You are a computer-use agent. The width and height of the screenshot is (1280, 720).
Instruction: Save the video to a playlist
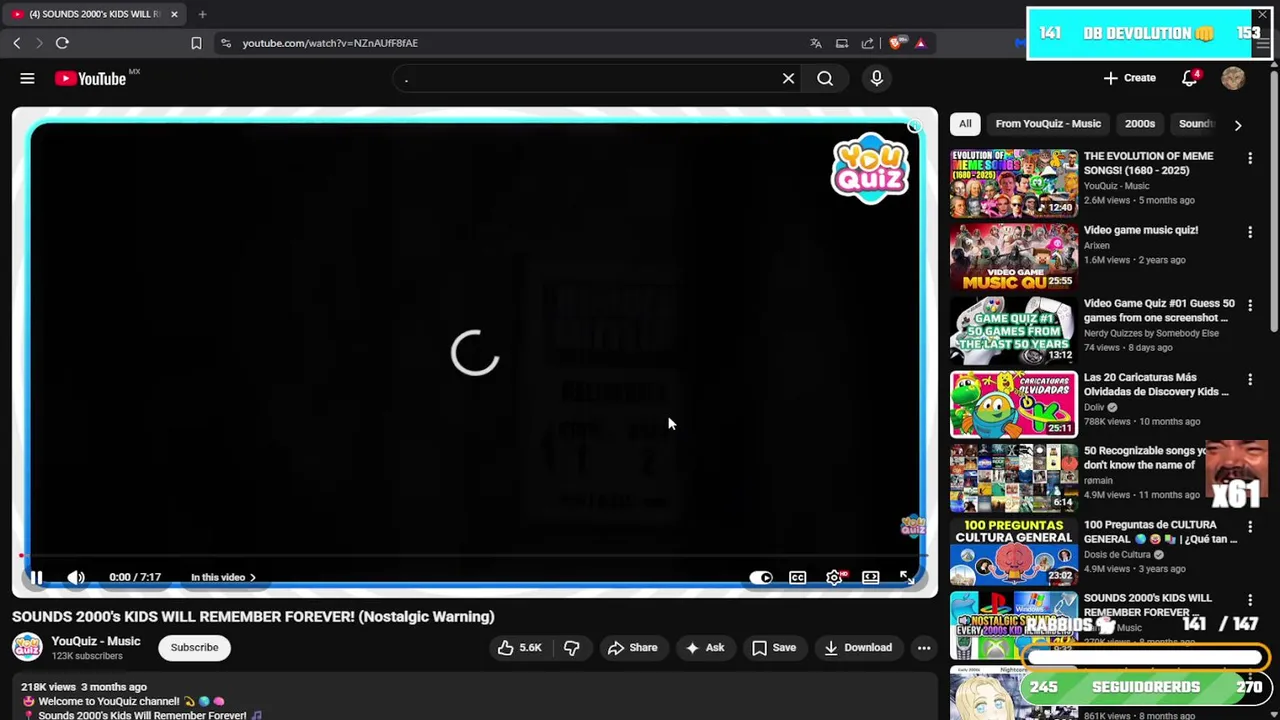(x=774, y=647)
